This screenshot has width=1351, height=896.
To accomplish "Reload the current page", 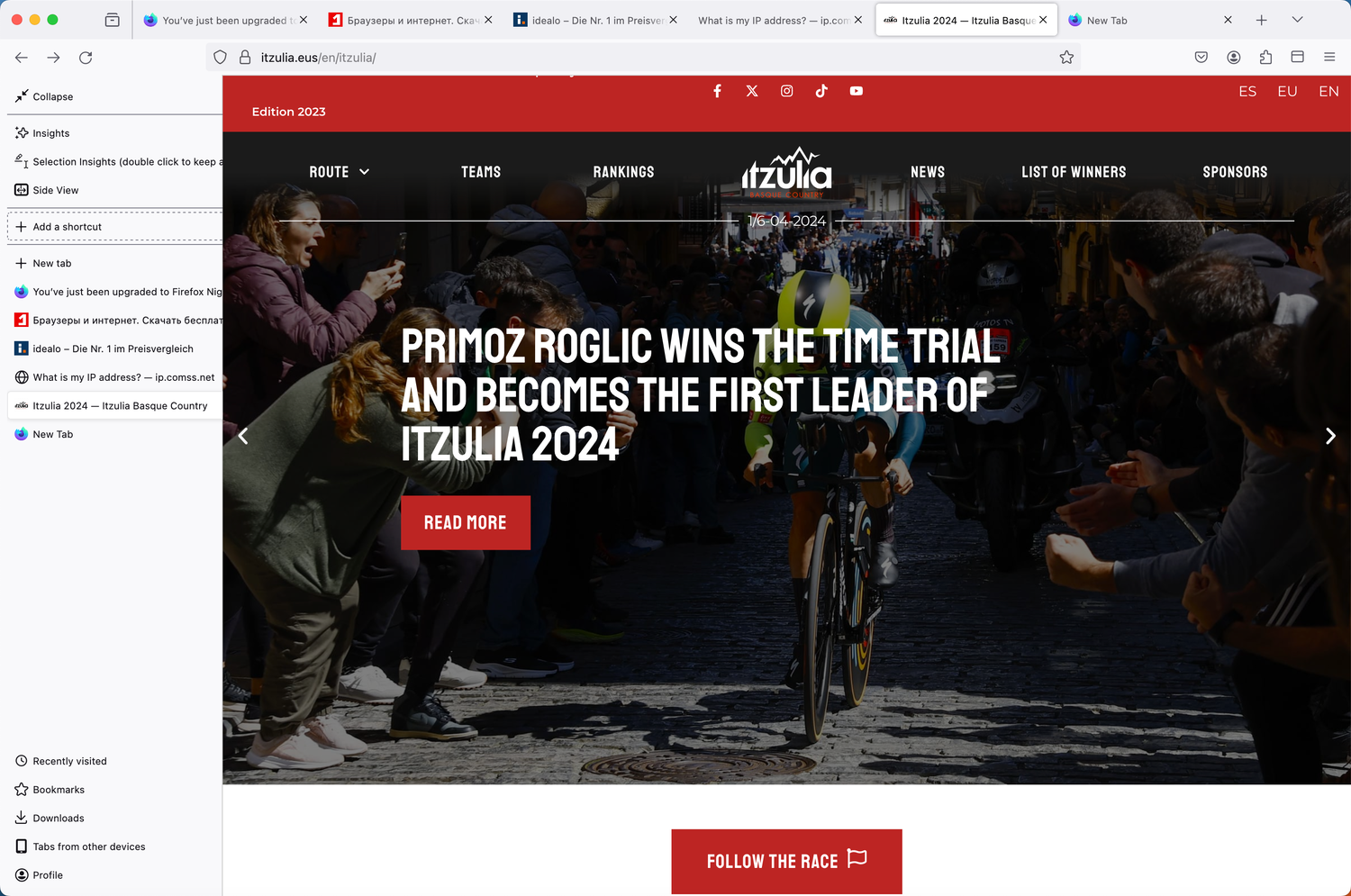I will (86, 58).
